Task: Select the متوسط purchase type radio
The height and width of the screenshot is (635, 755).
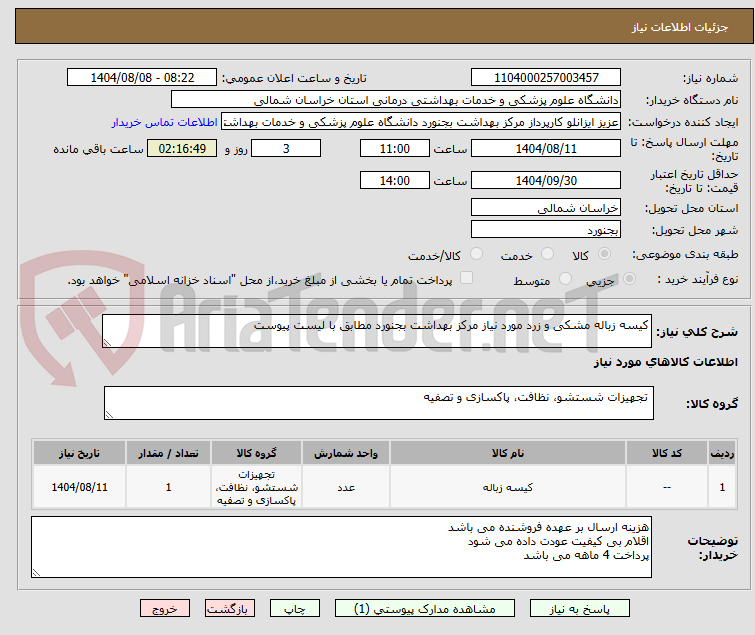Action: [565, 279]
